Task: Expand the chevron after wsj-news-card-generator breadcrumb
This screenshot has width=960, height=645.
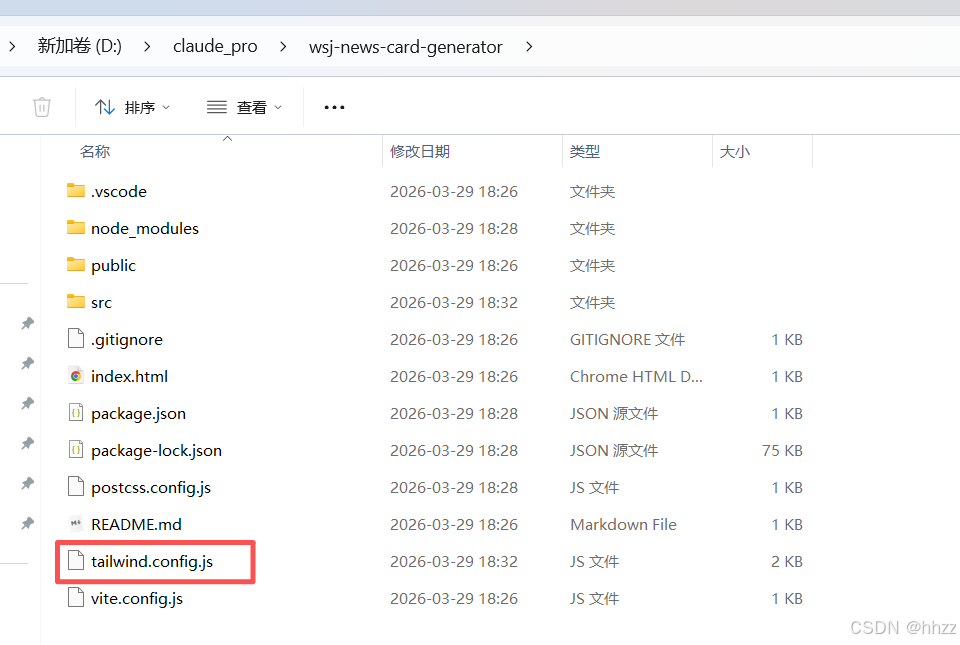Action: 530,47
